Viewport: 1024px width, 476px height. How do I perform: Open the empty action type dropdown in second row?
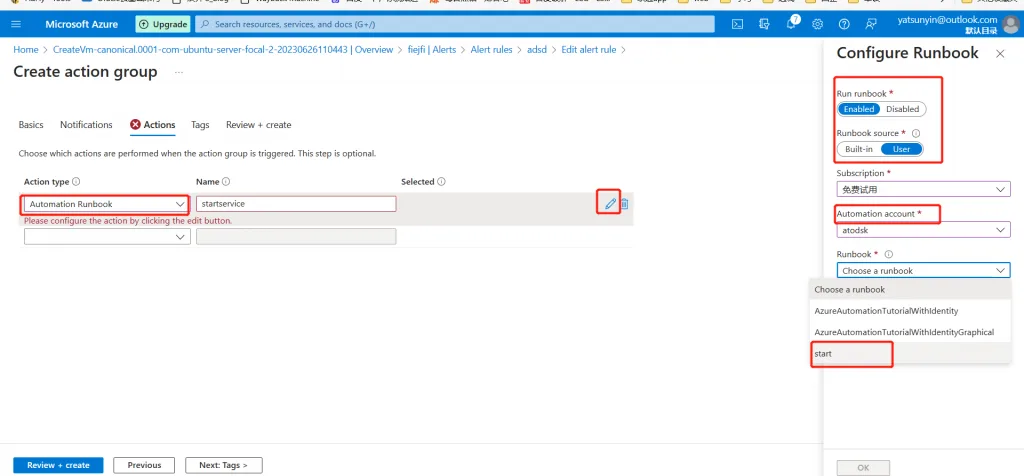click(107, 237)
